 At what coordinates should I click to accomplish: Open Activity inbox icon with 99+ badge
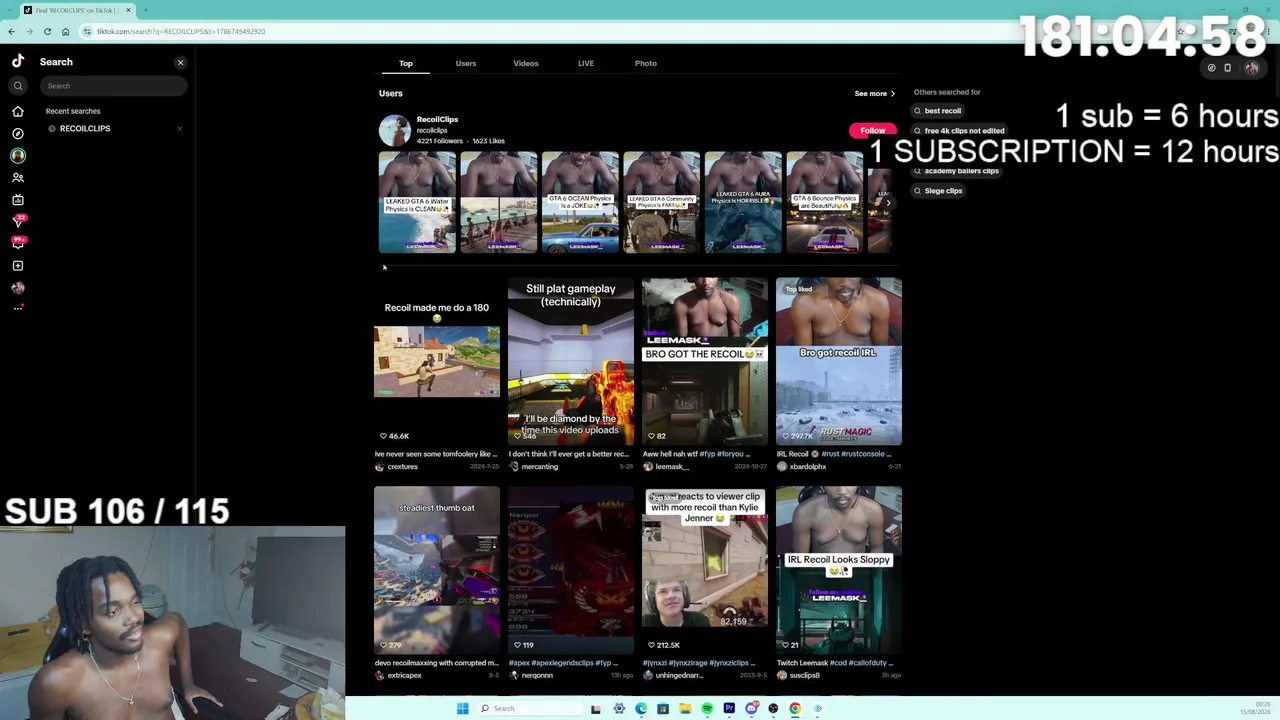click(18, 243)
